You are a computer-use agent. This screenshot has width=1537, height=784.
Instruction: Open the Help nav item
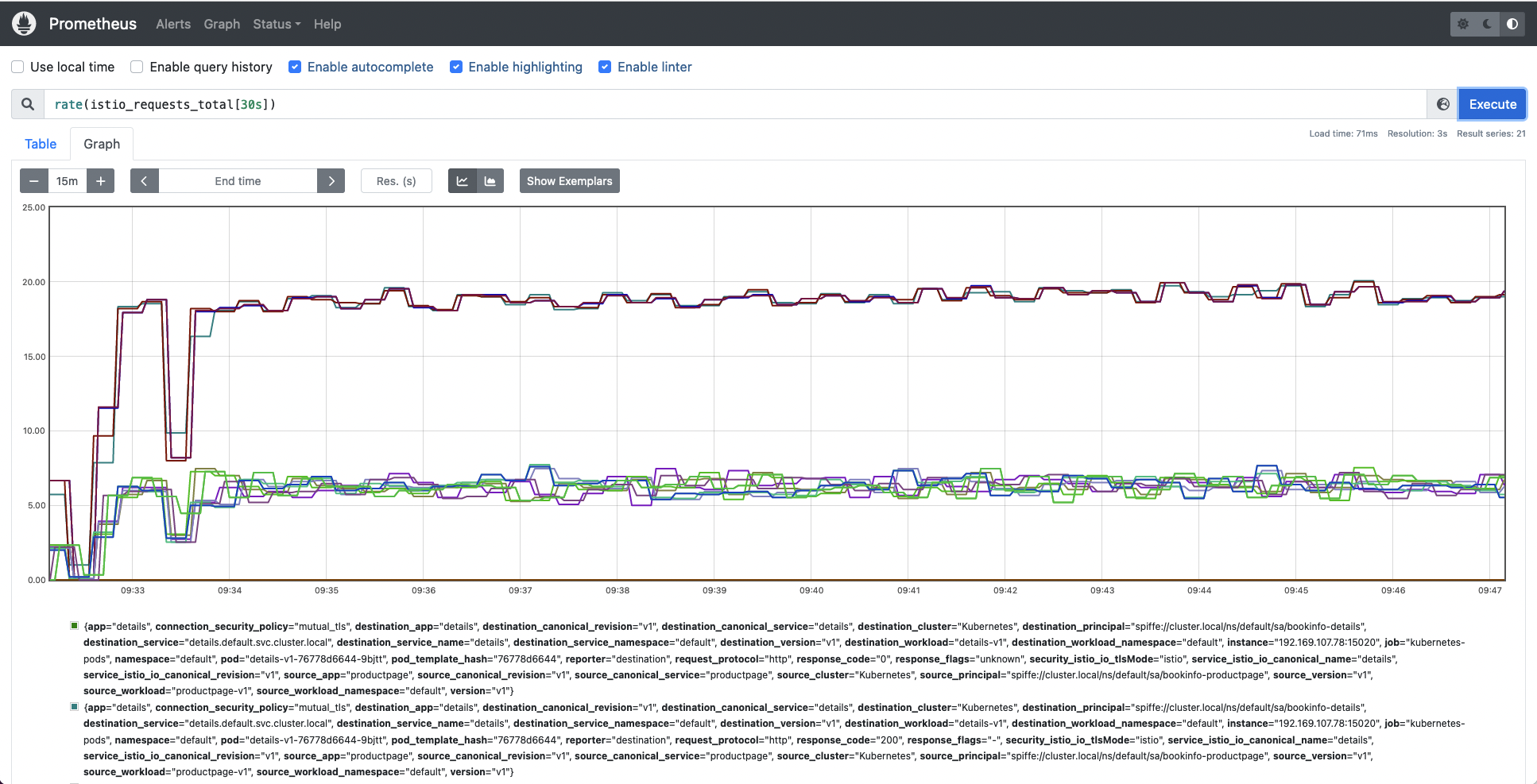pos(327,24)
